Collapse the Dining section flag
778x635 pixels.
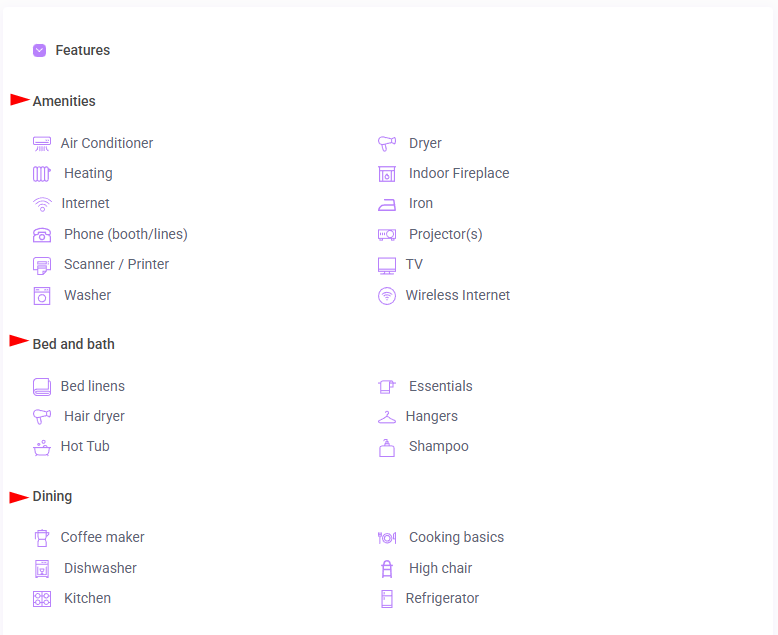tap(19, 497)
